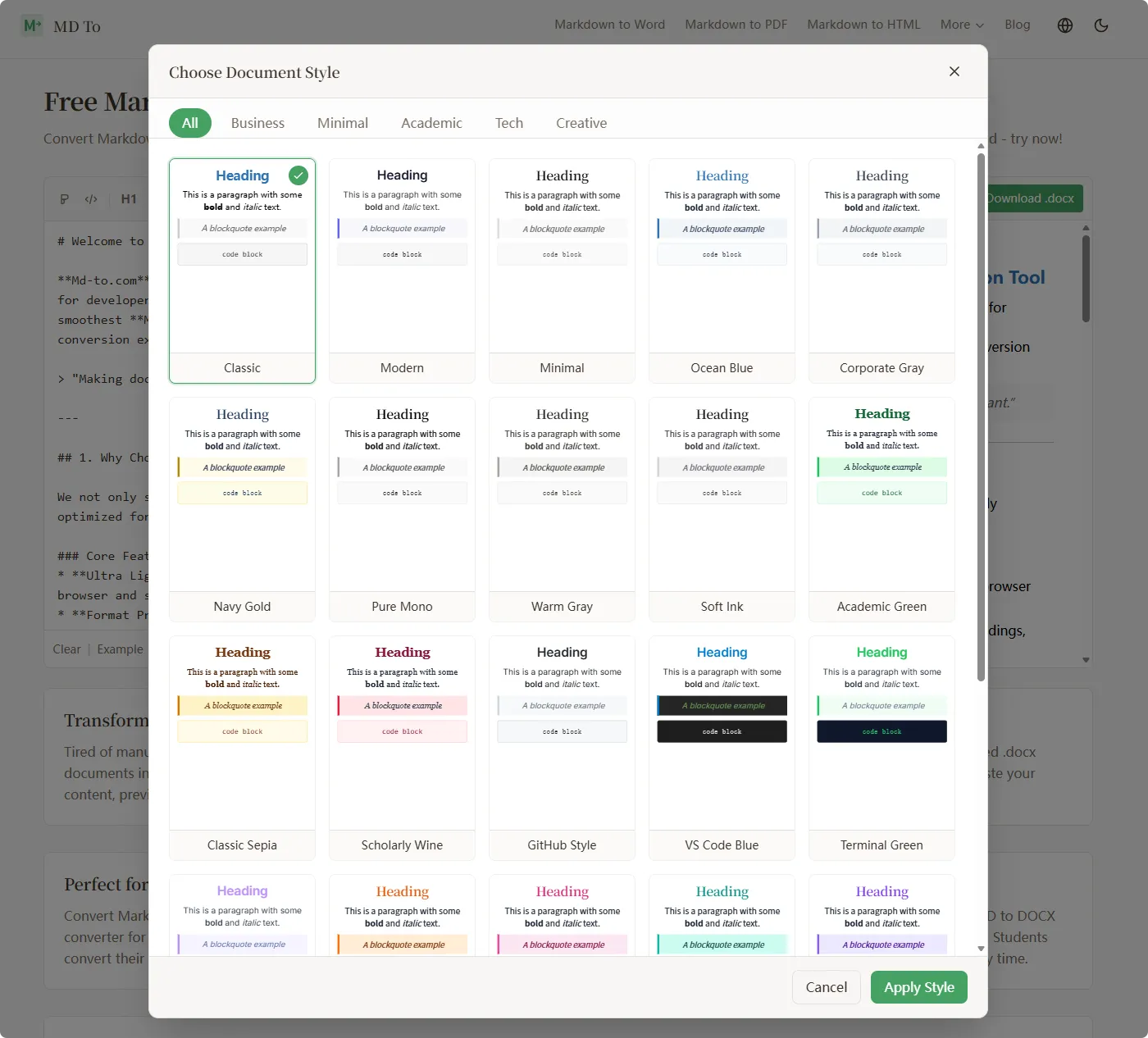Viewport: 1148px width, 1038px height.
Task: Select the Scholarly Wine style
Action: 402,746
